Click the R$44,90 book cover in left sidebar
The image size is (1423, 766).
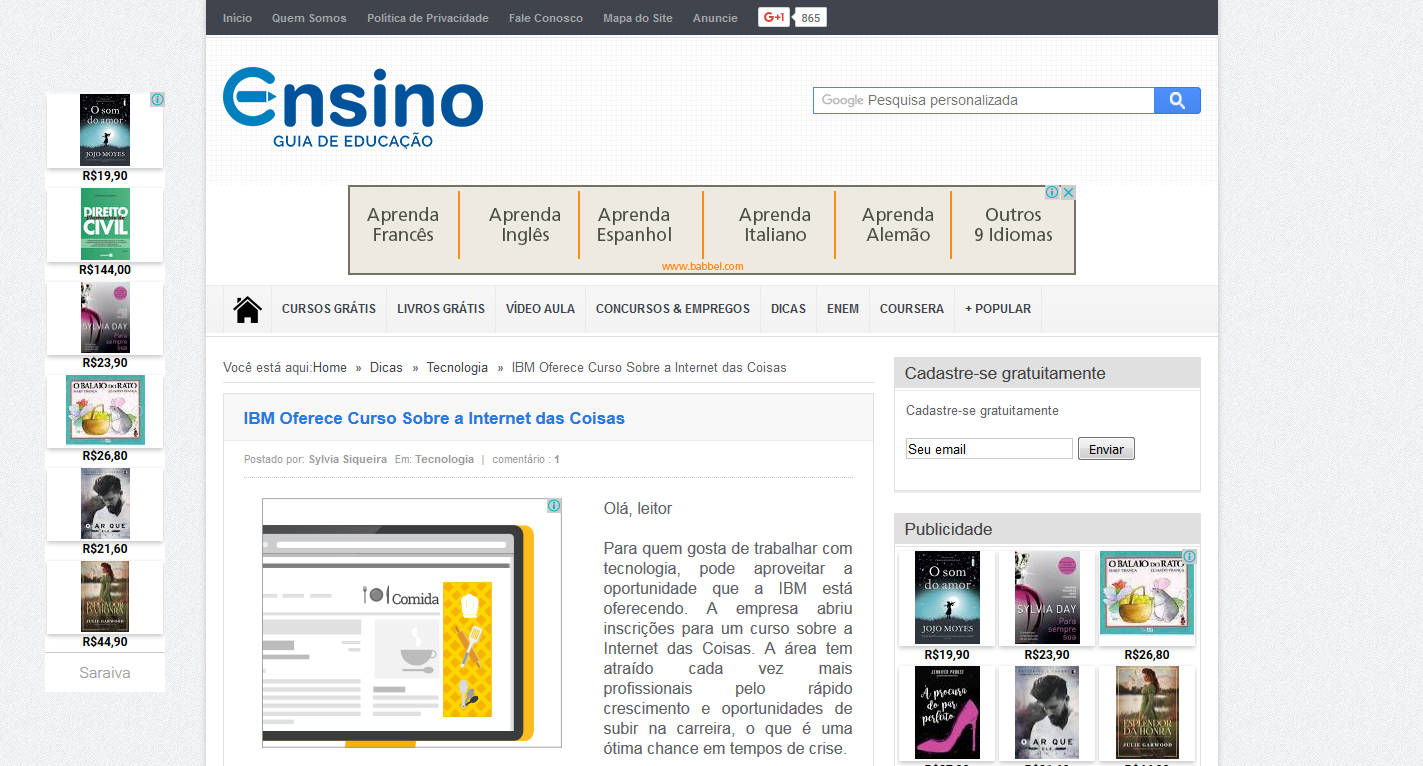tap(105, 597)
